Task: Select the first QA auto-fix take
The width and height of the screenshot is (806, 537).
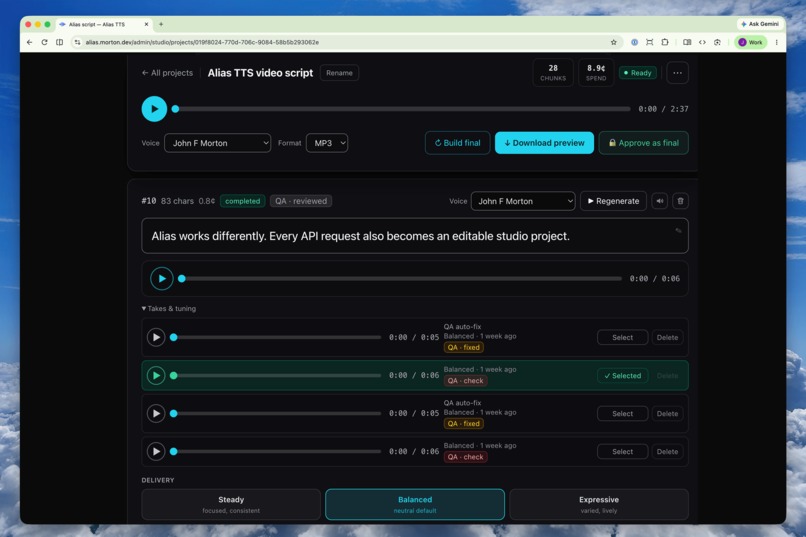Action: 622,338
